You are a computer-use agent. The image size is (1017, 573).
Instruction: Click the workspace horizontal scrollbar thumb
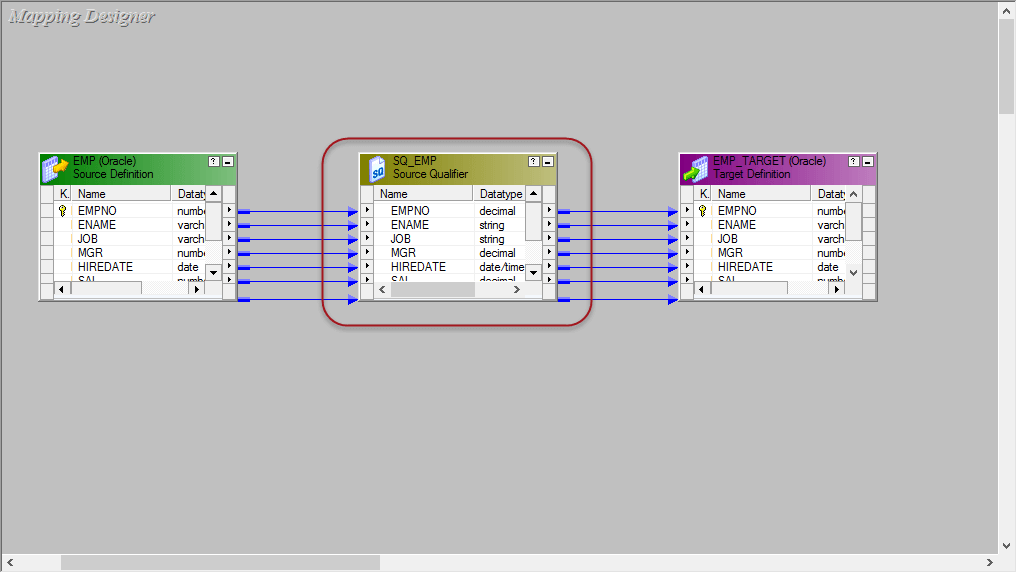[220, 562]
